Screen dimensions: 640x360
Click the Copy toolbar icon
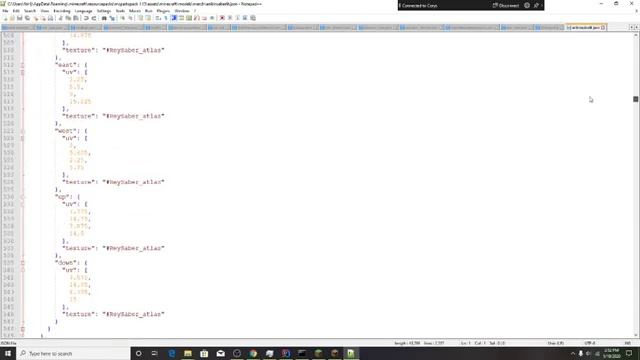point(68,18)
